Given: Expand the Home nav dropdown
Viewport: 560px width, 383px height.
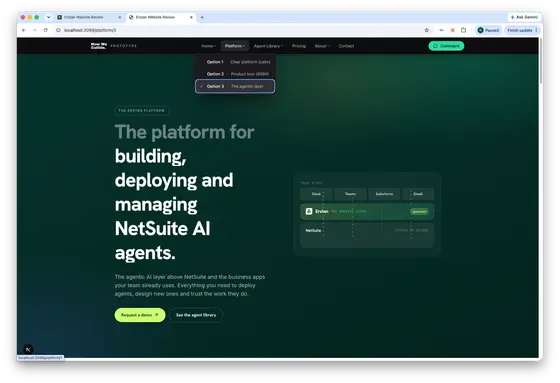Looking at the screenshot, I should [x=208, y=46].
